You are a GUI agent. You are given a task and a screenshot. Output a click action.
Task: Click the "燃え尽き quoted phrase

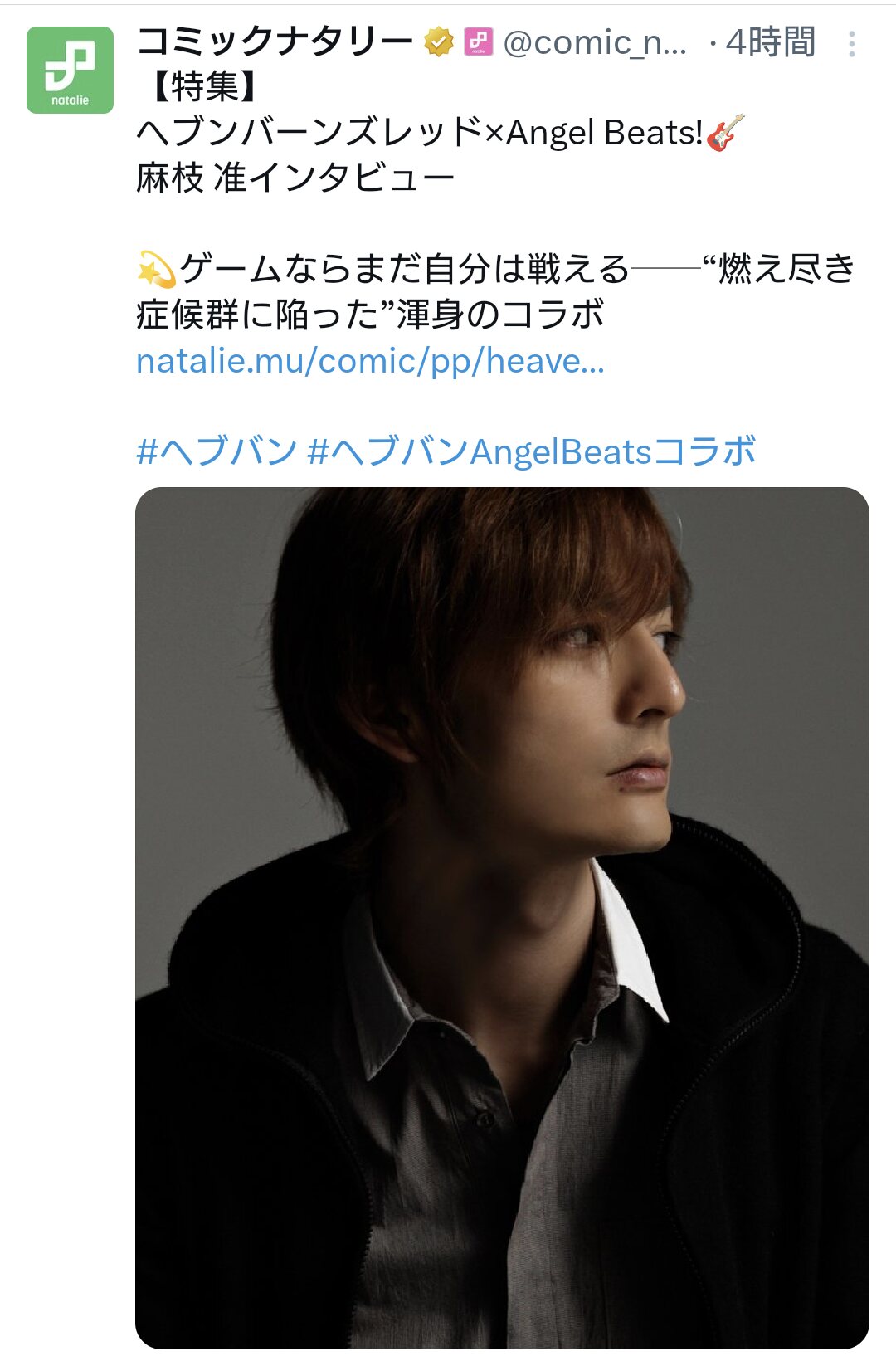pyautogui.click(x=778, y=269)
